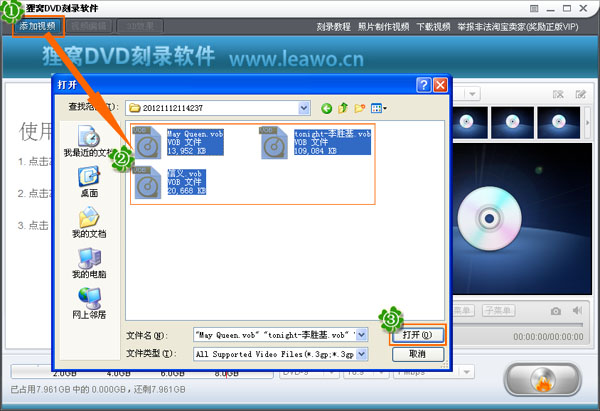
Task: Click the 添加视频 (Add Video) toolbar button
Action: tap(38, 26)
